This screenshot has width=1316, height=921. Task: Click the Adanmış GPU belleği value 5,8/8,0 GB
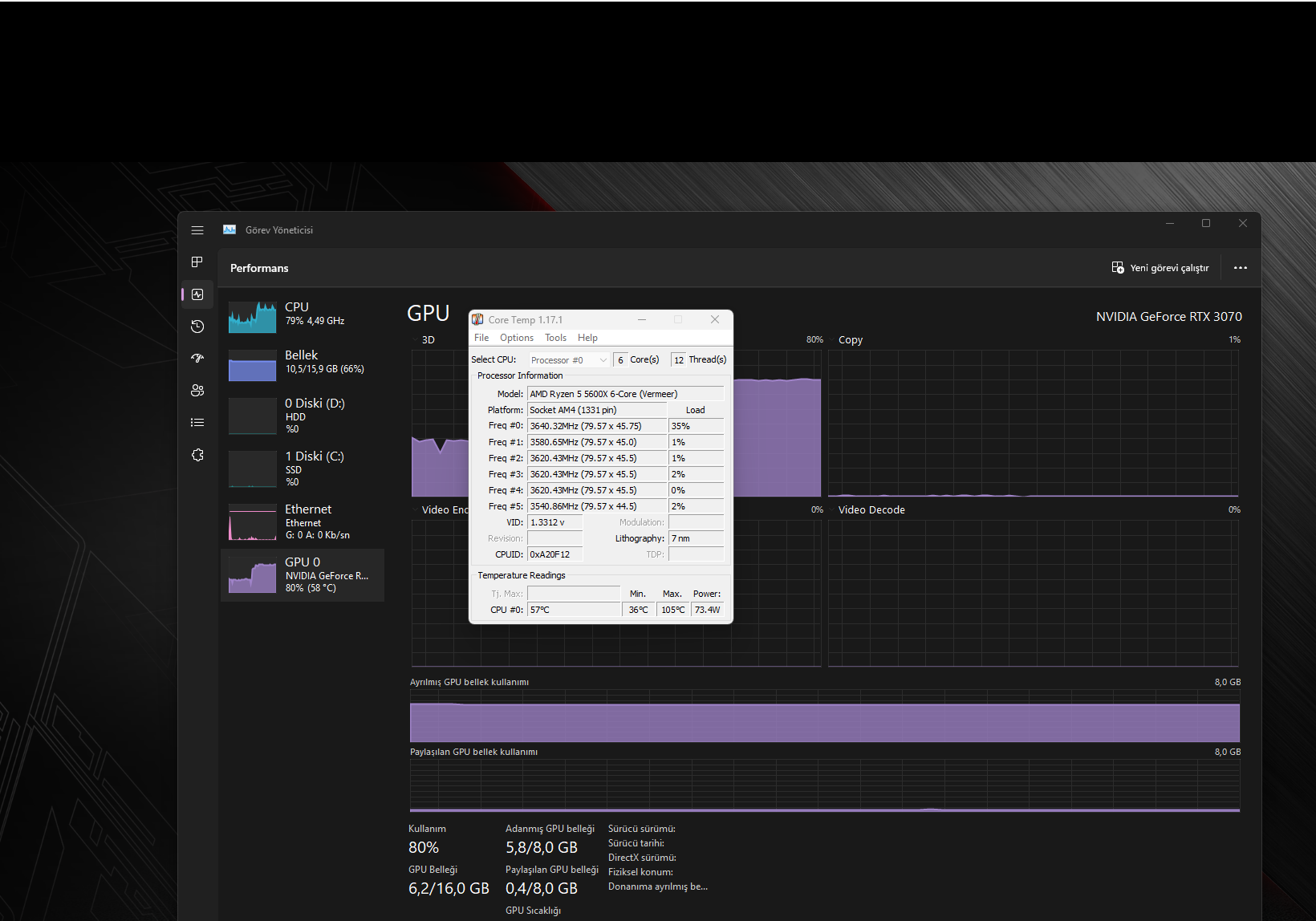pyautogui.click(x=542, y=848)
